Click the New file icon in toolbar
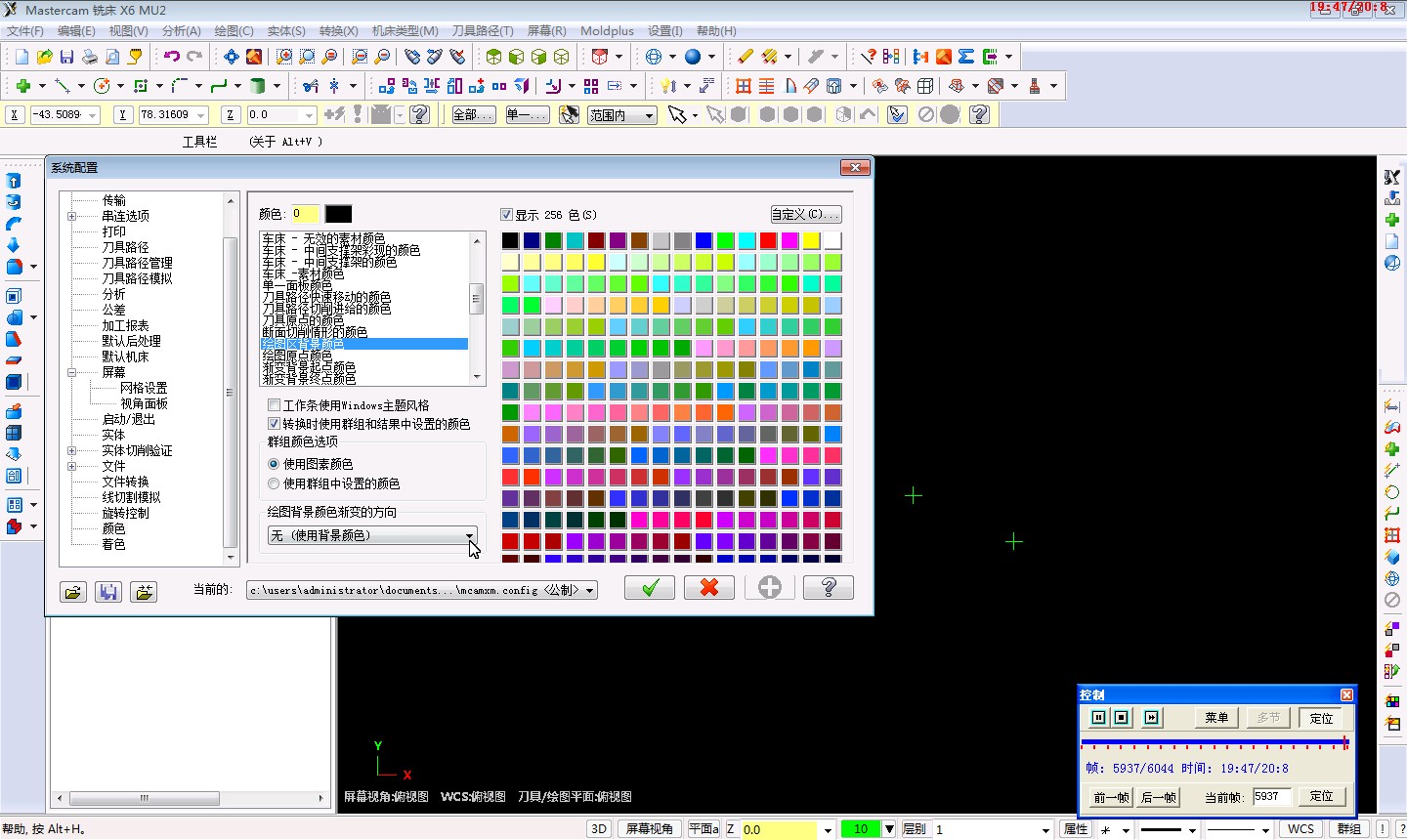Viewport: 1407px width, 840px height. point(21,57)
